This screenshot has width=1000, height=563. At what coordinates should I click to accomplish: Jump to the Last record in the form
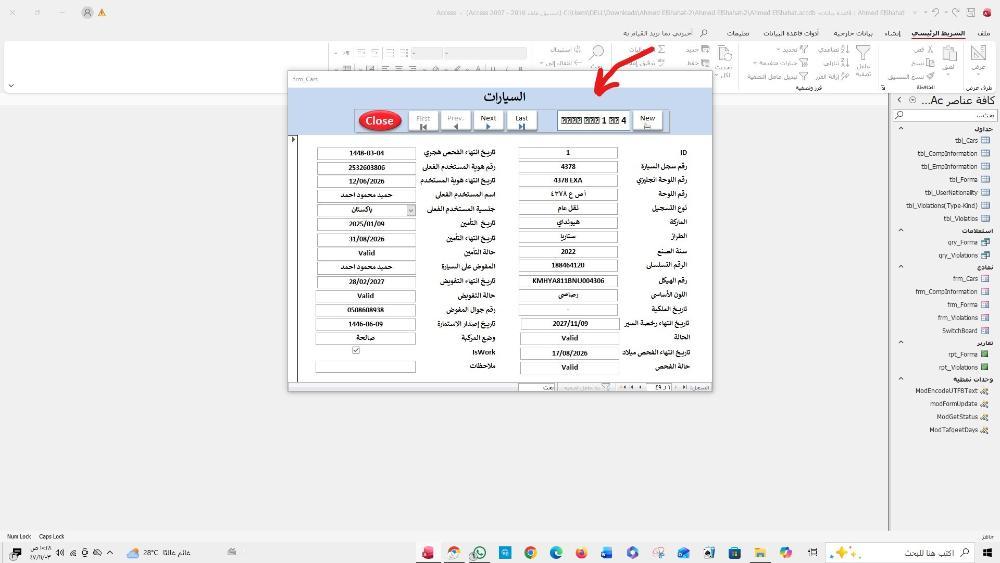(521, 121)
